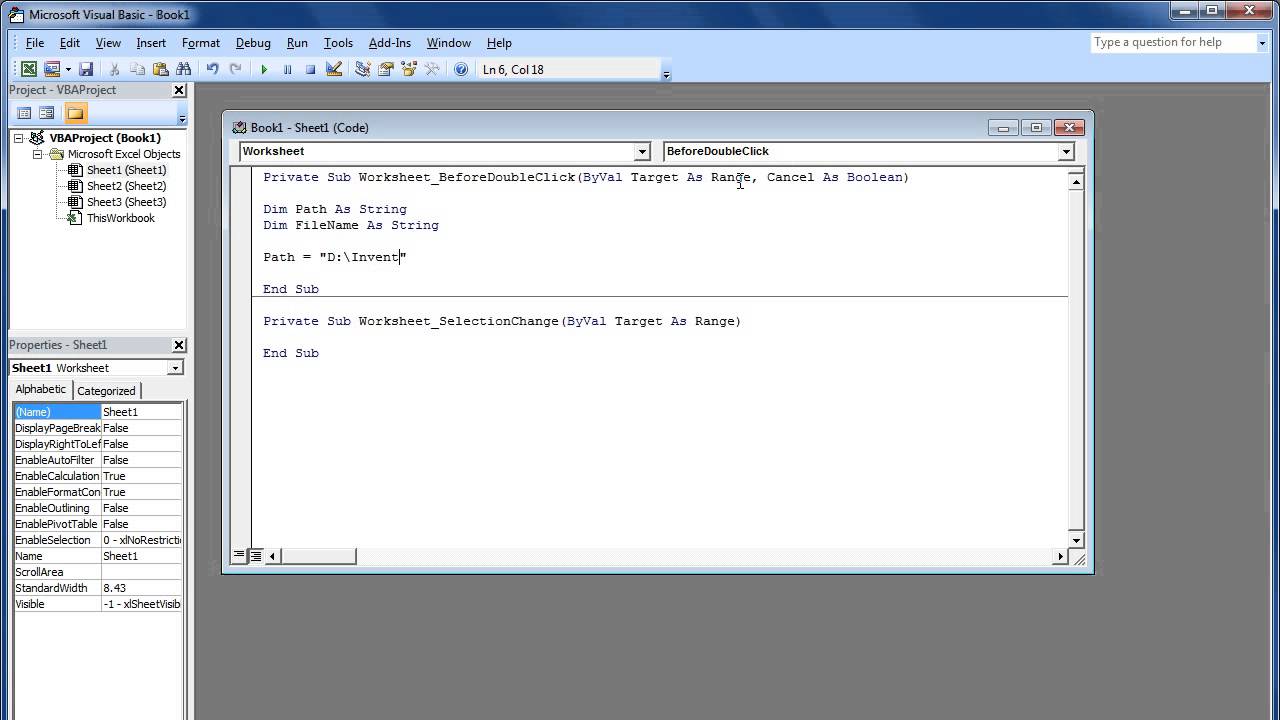Open the BeforeDoubleClick procedure dropdown
This screenshot has width=1280, height=720.
tap(1066, 152)
